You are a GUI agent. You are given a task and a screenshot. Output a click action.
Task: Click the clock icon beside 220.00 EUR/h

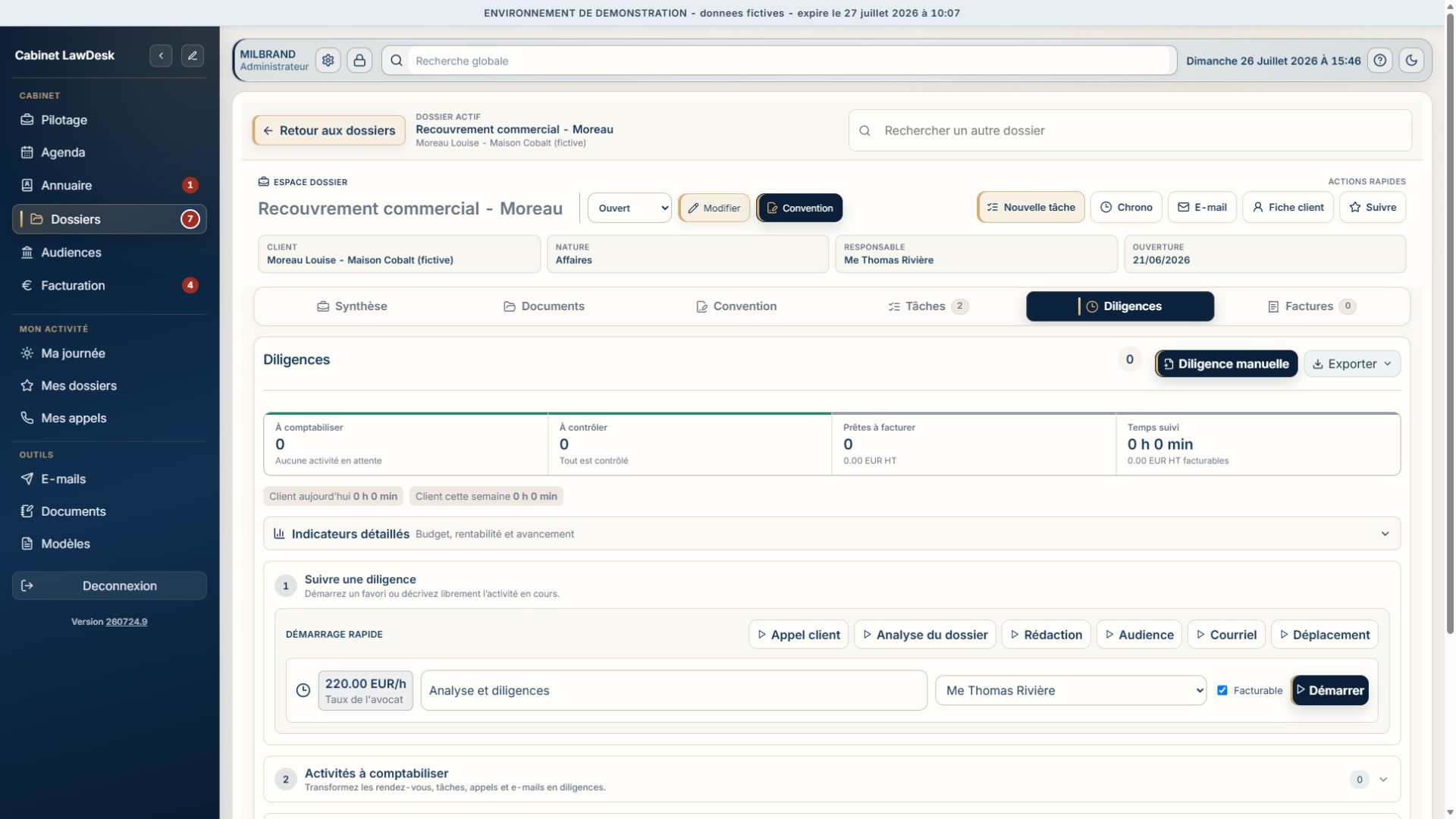[303, 690]
